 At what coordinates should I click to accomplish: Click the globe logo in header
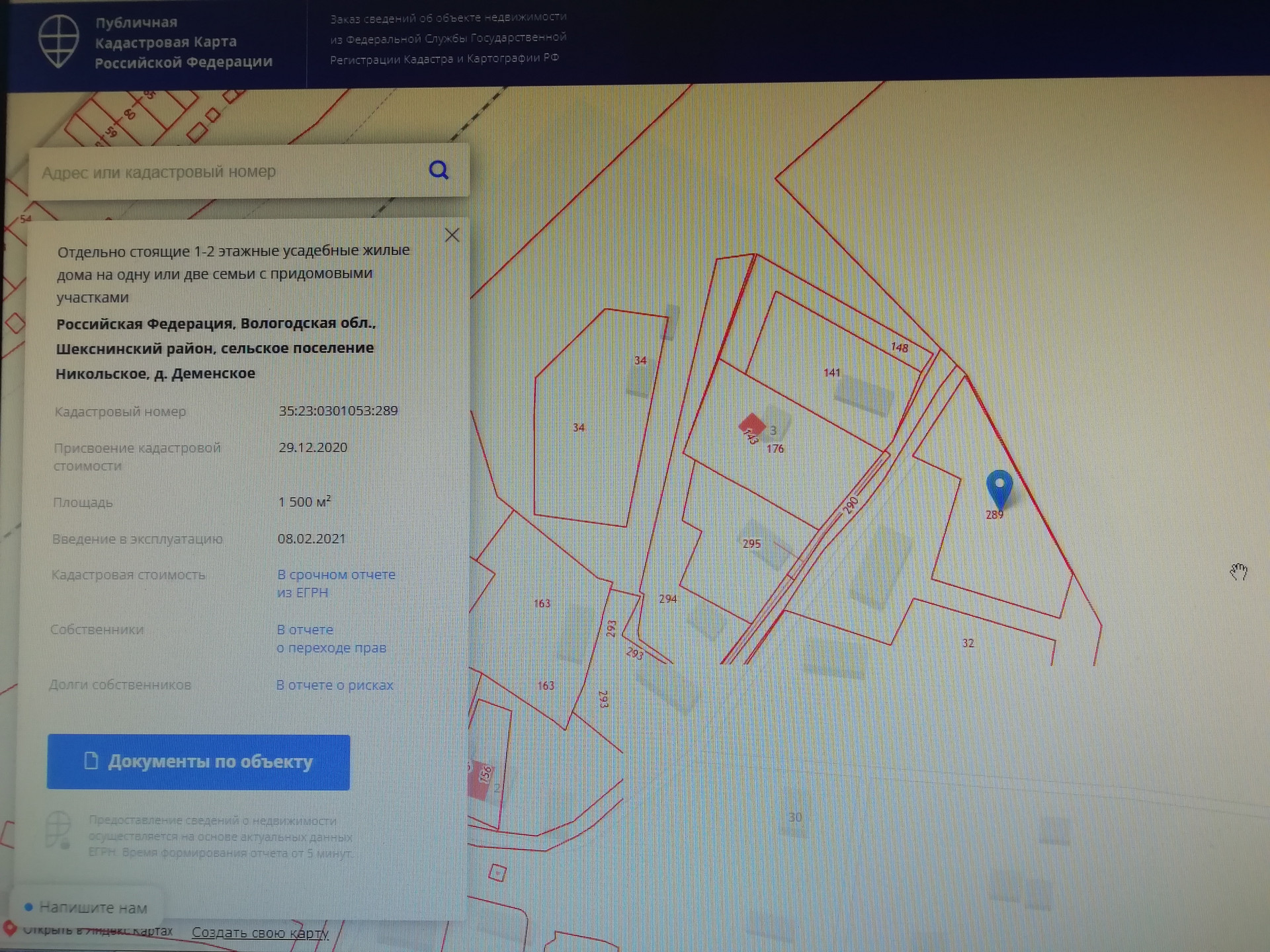pyautogui.click(x=58, y=41)
